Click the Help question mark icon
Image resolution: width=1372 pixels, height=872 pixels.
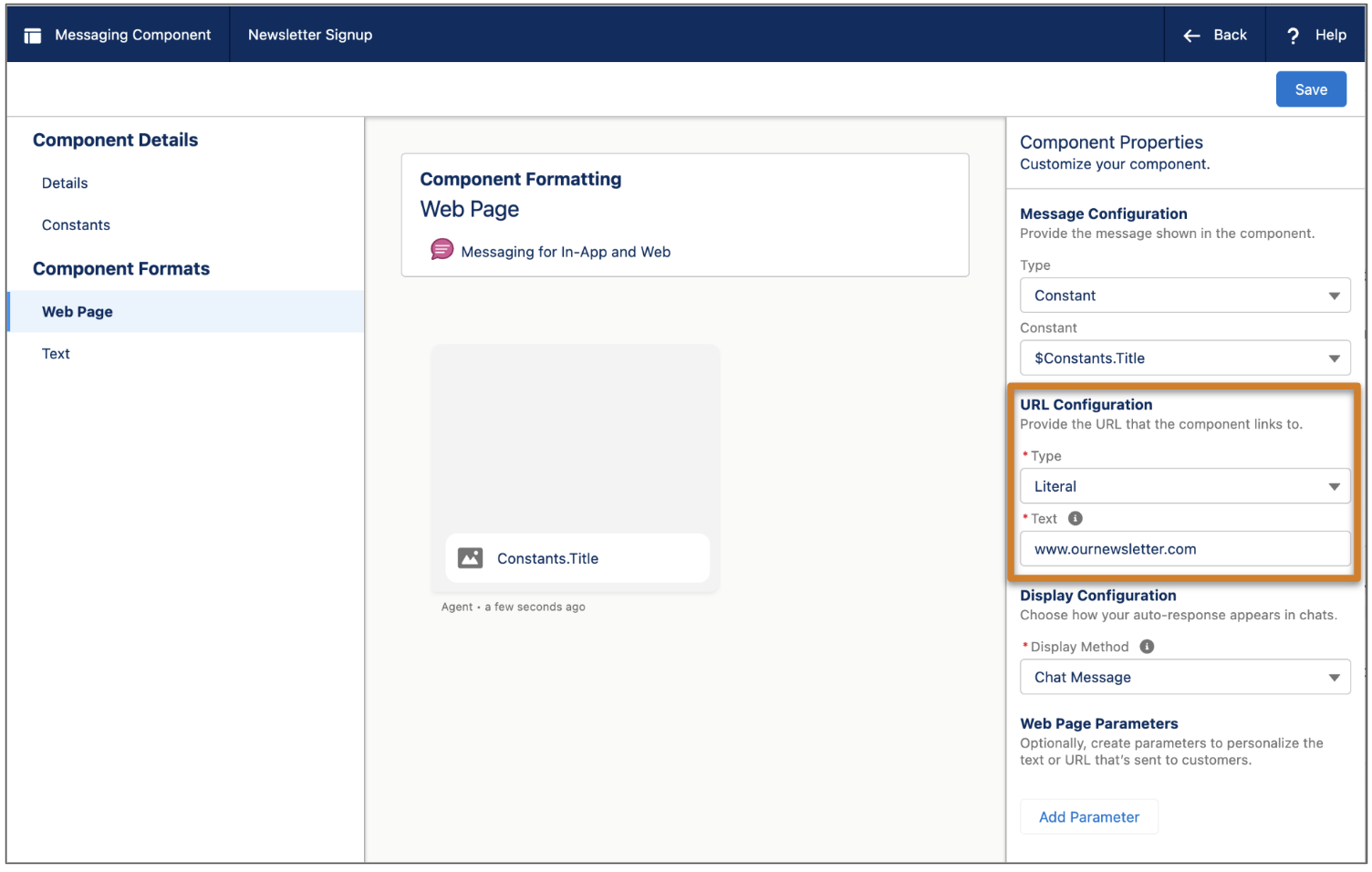[x=1293, y=36]
